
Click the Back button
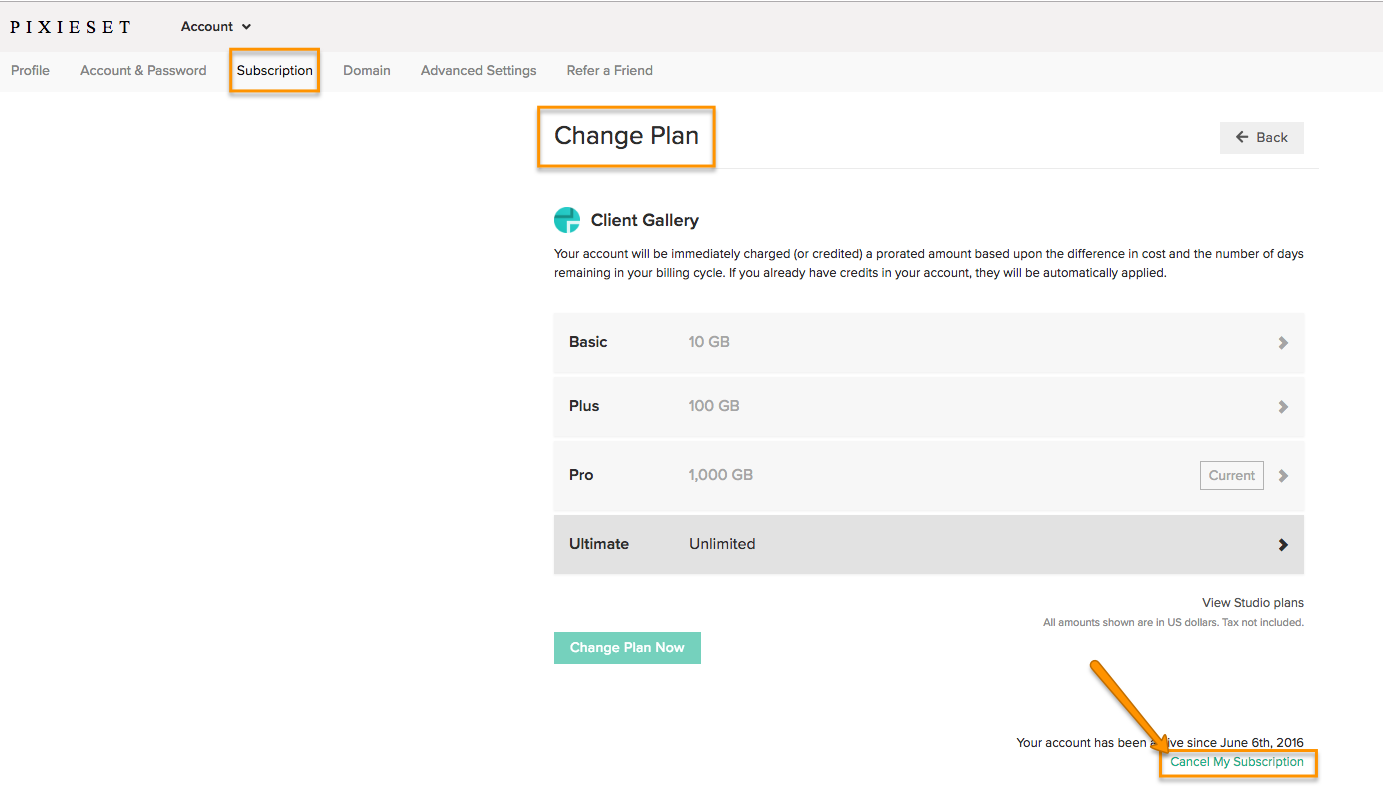pos(1262,138)
